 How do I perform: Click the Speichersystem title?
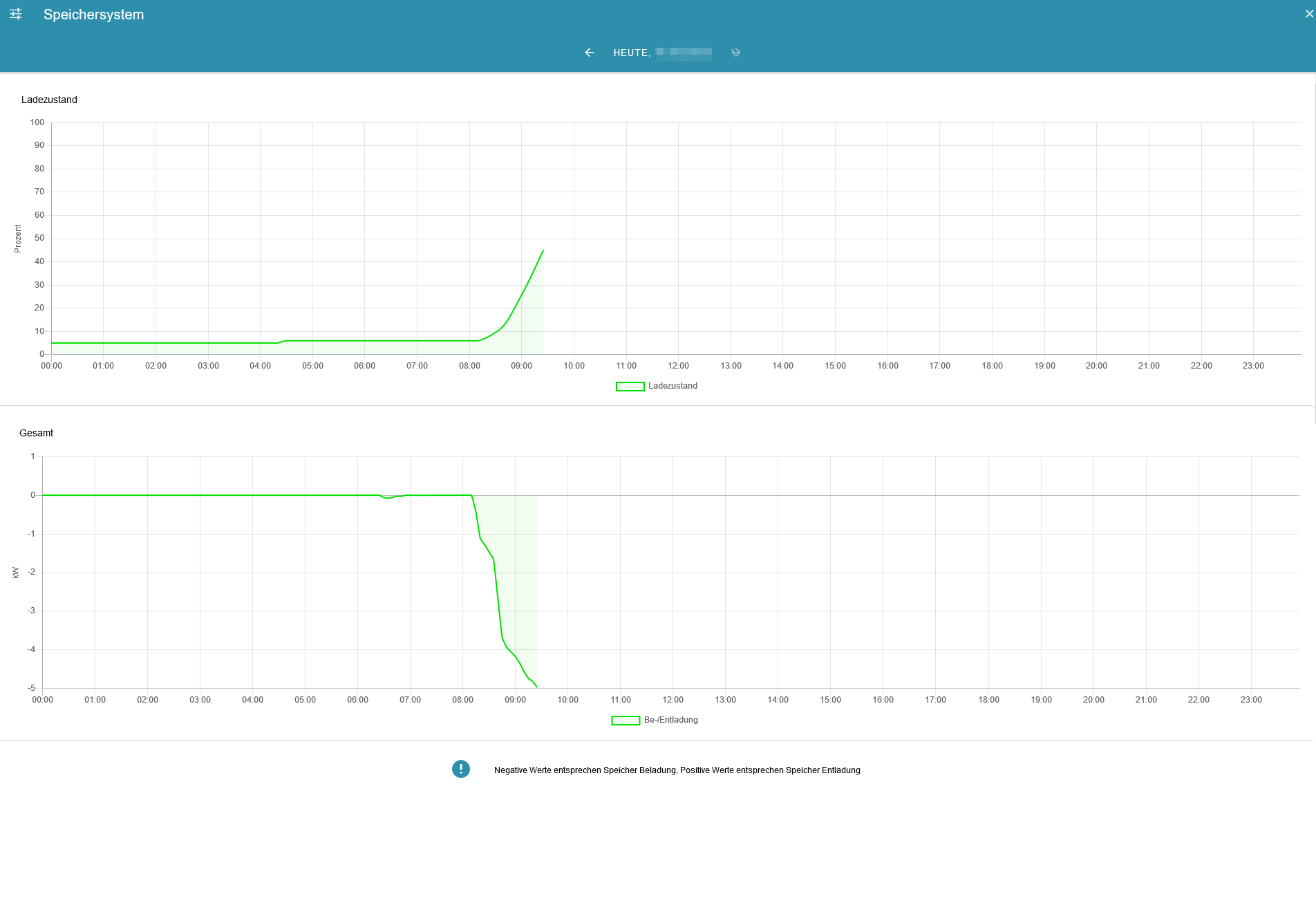point(94,15)
